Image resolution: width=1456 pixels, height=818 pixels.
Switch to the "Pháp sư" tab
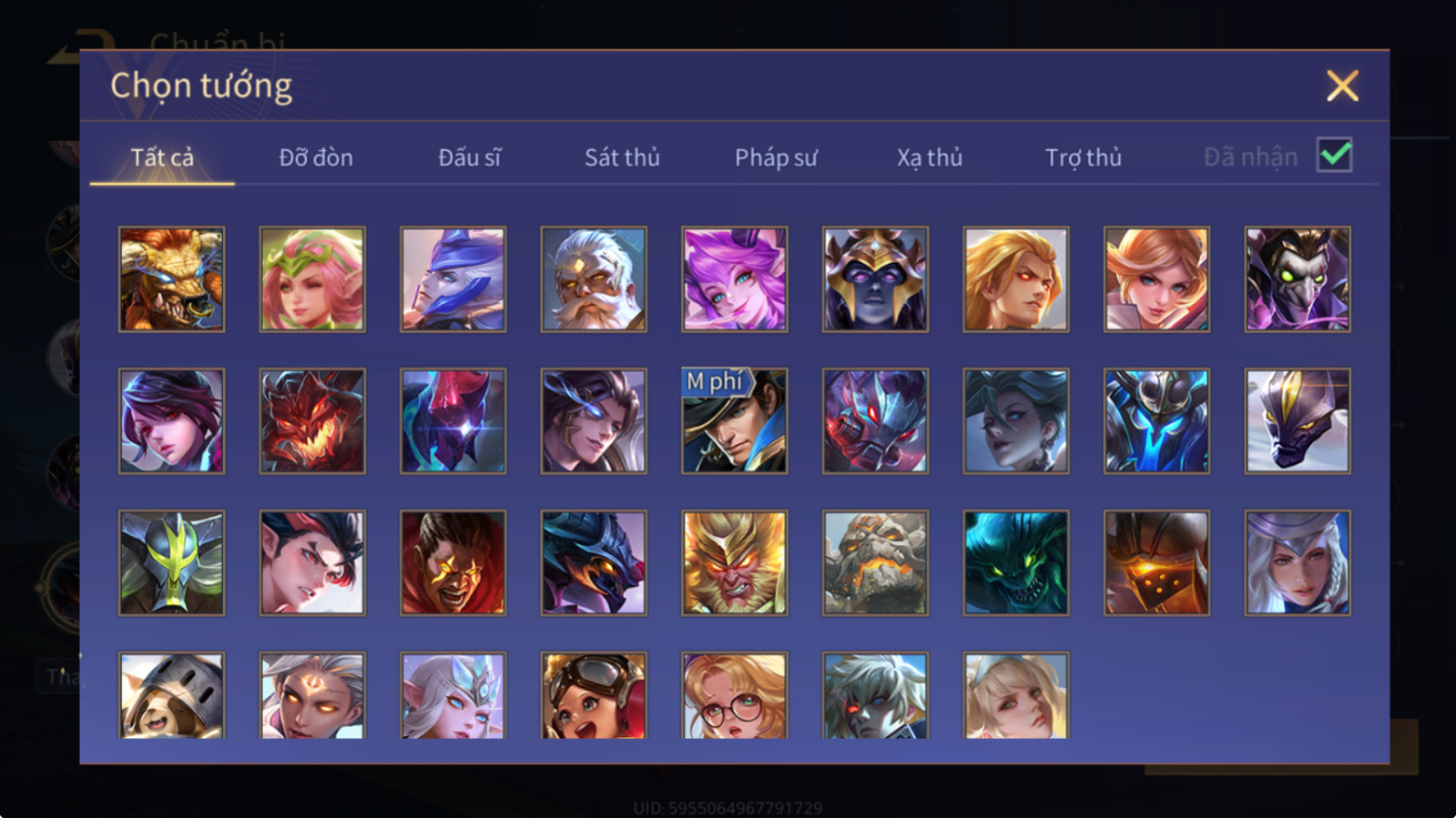775,158
